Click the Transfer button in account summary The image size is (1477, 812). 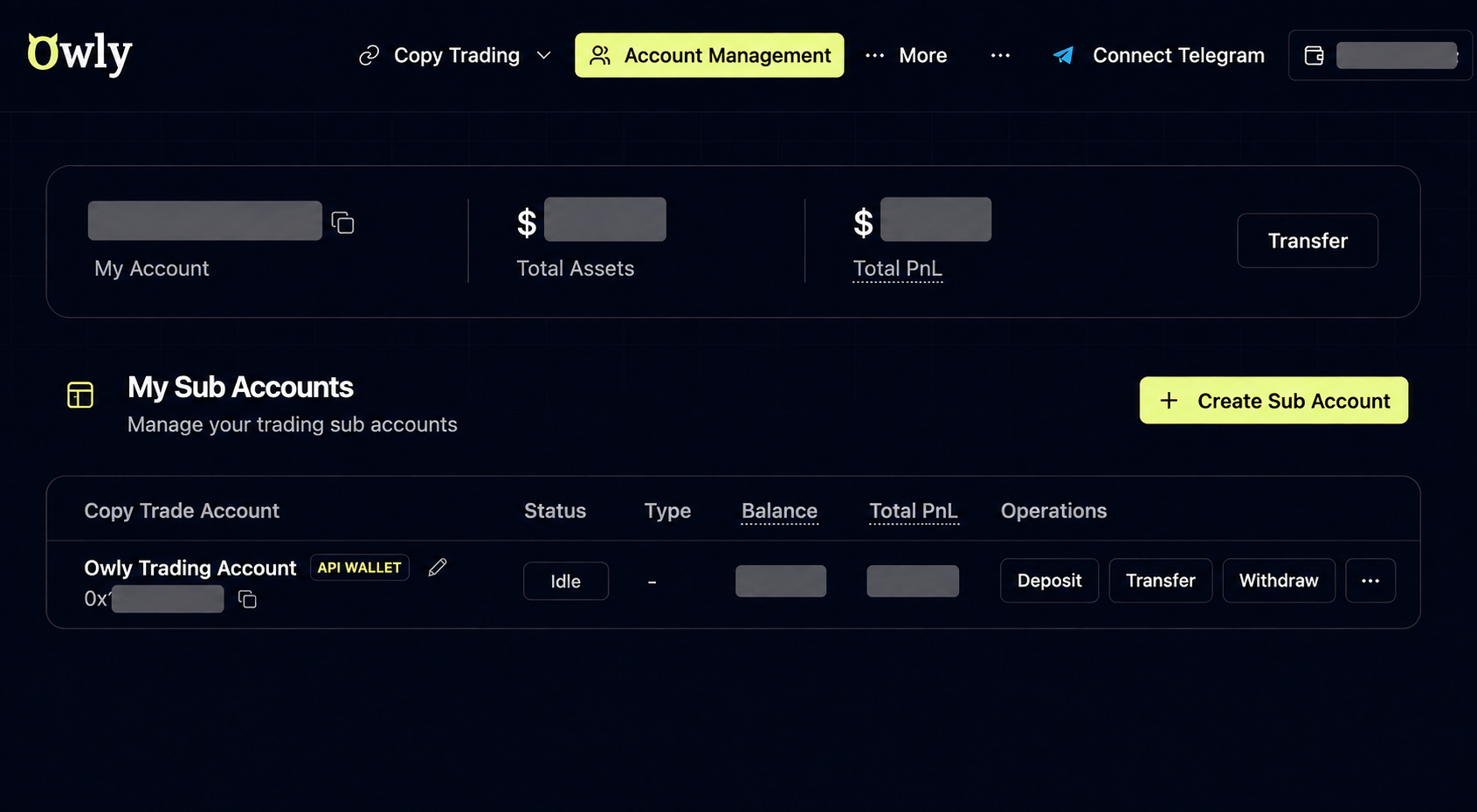click(1308, 240)
